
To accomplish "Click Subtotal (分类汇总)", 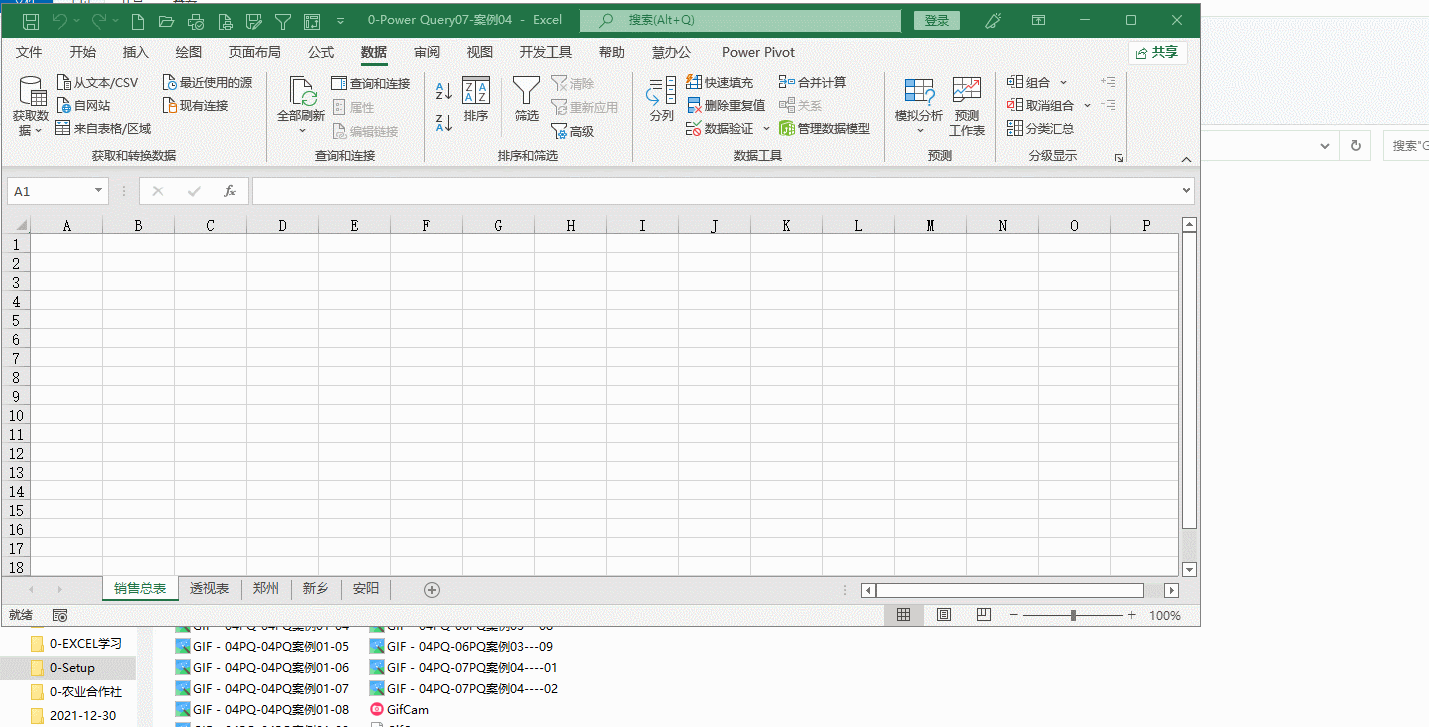I will (1040, 128).
